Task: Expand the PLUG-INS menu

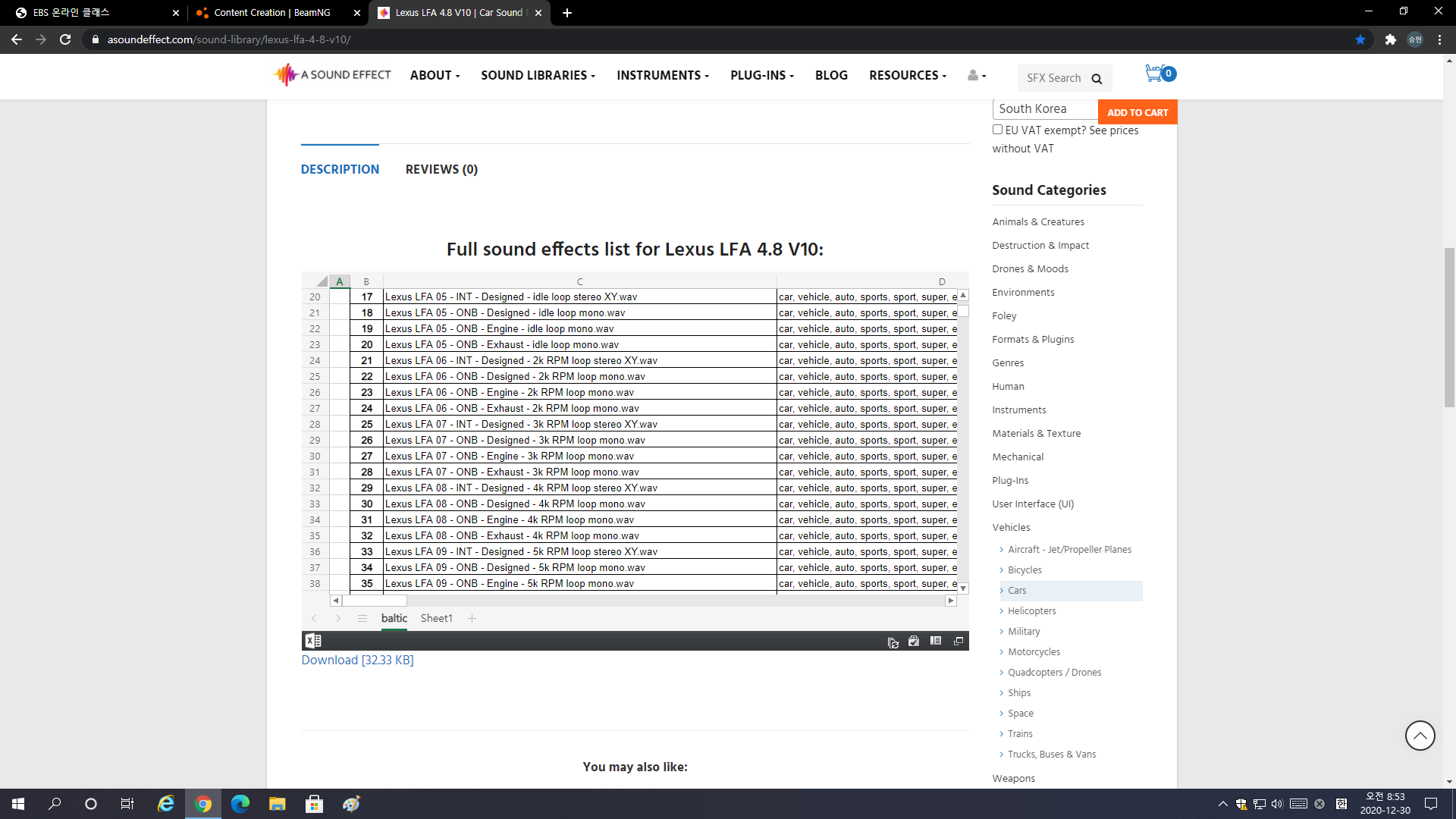Action: [762, 76]
